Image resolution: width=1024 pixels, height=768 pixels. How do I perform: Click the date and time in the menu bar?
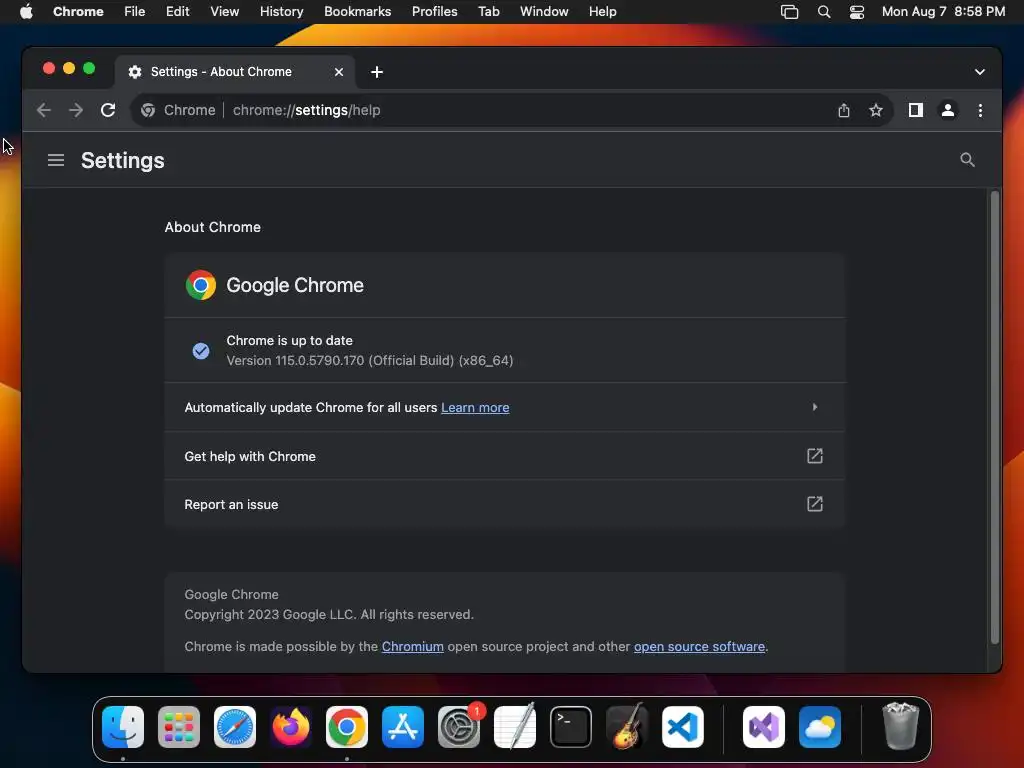(943, 12)
